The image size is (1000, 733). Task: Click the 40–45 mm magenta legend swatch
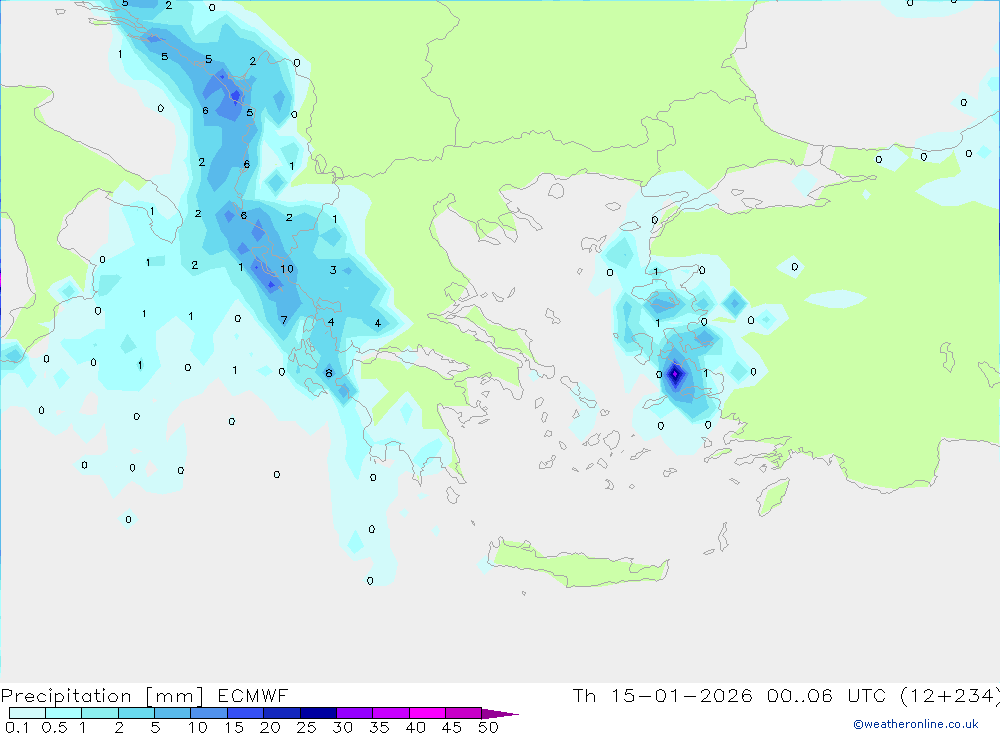(x=427, y=713)
